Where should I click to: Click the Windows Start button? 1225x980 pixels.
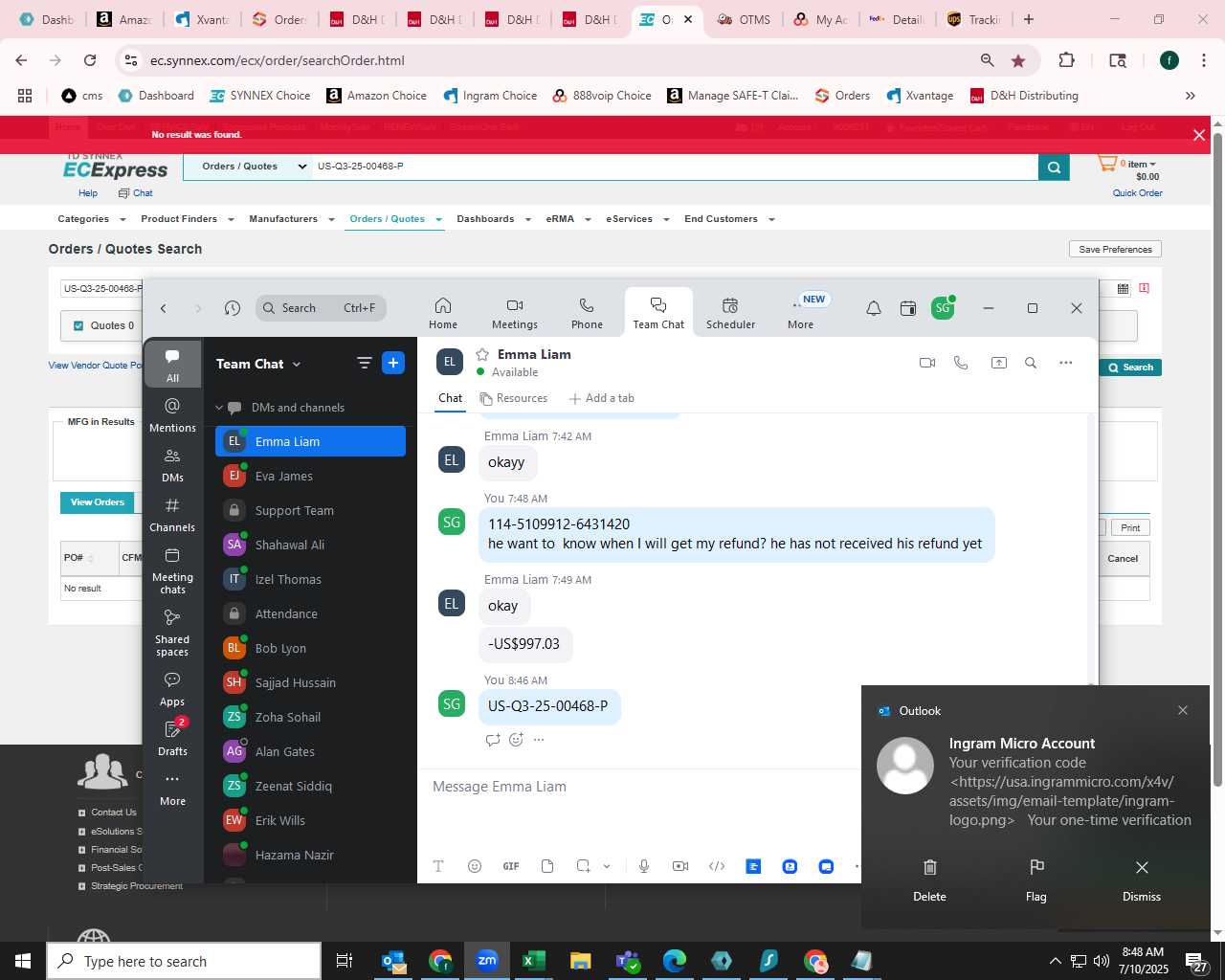[x=23, y=961]
